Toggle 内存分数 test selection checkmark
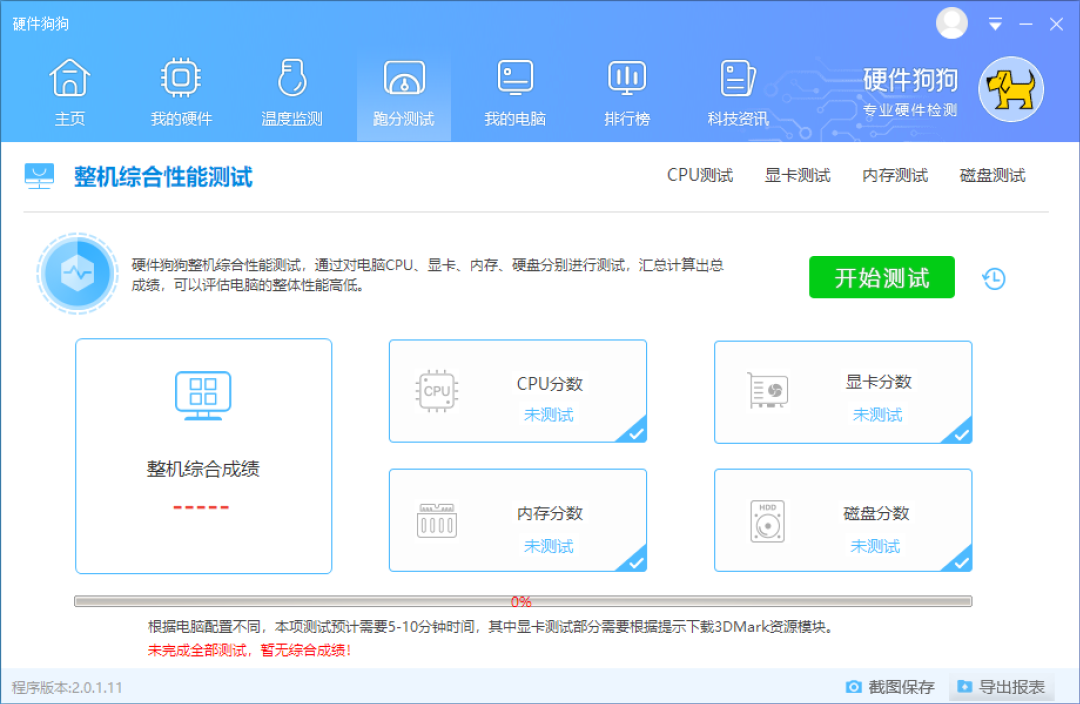The width and height of the screenshot is (1080, 704). (x=637, y=563)
